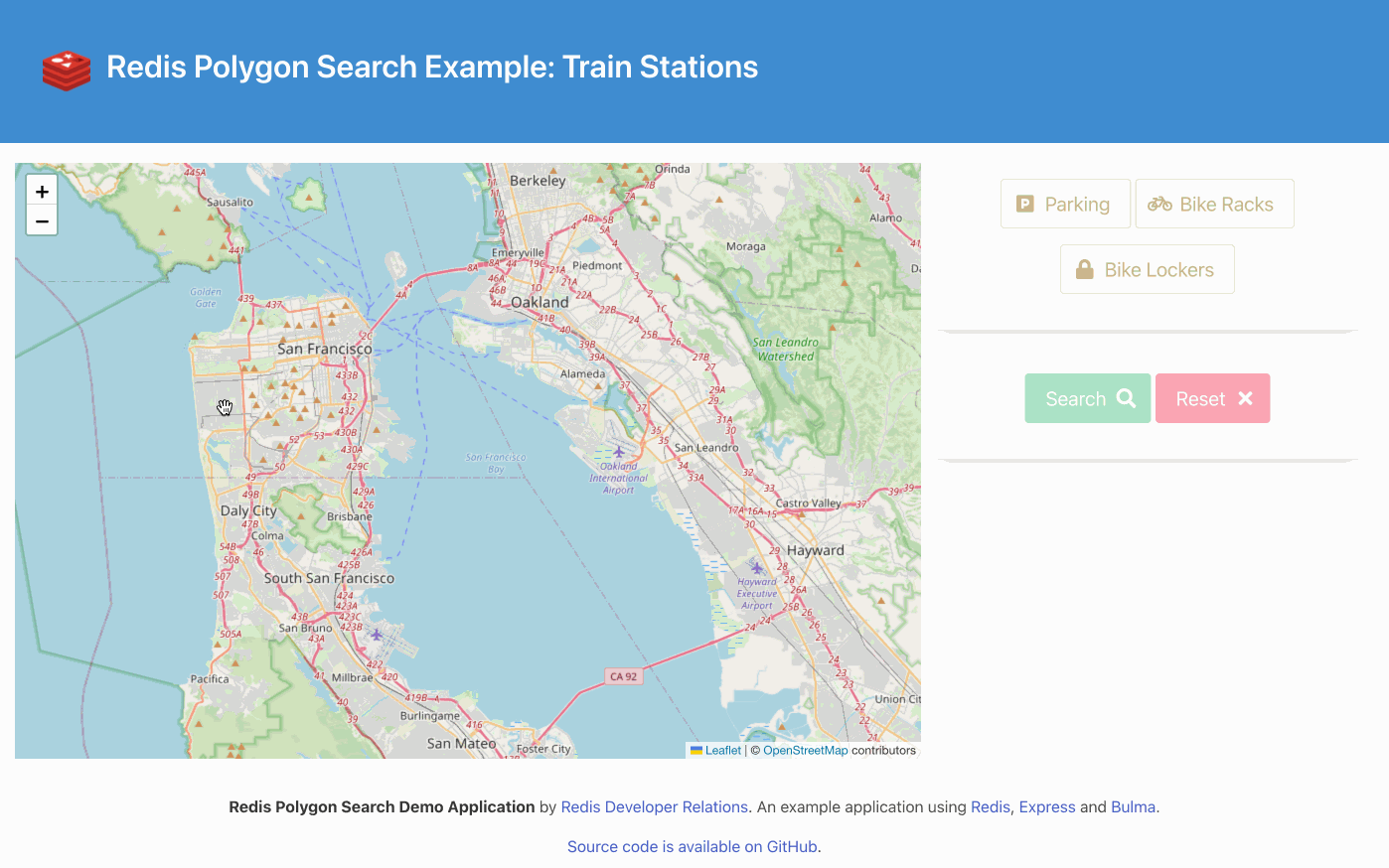Click the Castro Valley label on map
Screen dimensions: 1389x868
[x=808, y=504]
